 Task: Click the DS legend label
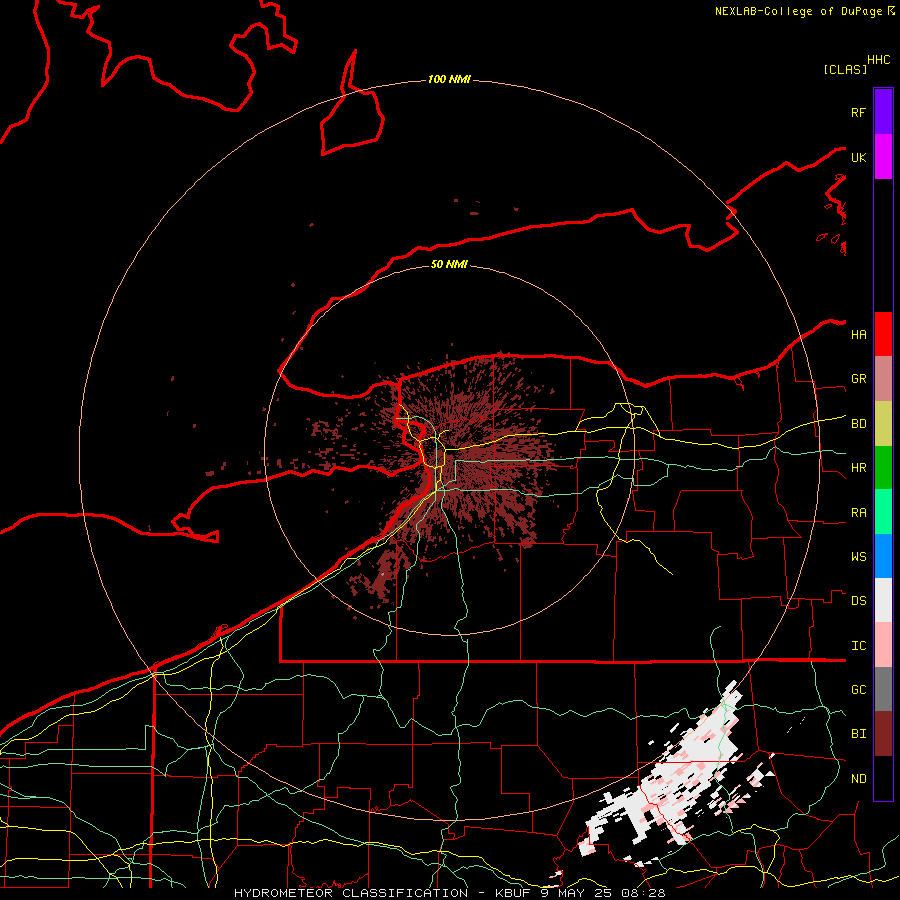tap(858, 601)
